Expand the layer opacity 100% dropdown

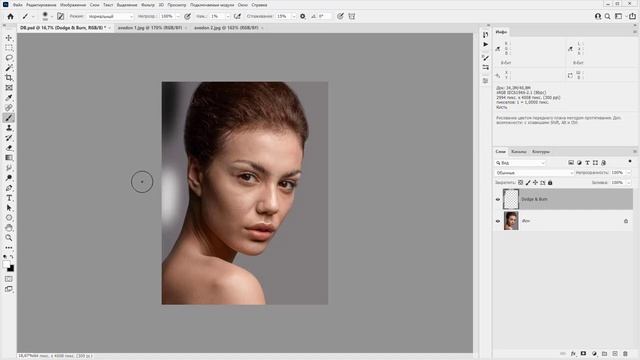point(629,173)
